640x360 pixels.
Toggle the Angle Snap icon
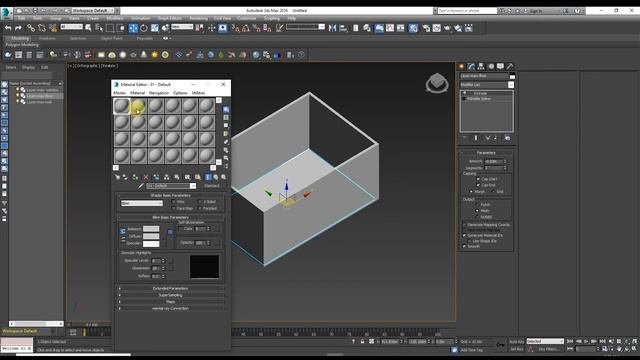point(246,28)
